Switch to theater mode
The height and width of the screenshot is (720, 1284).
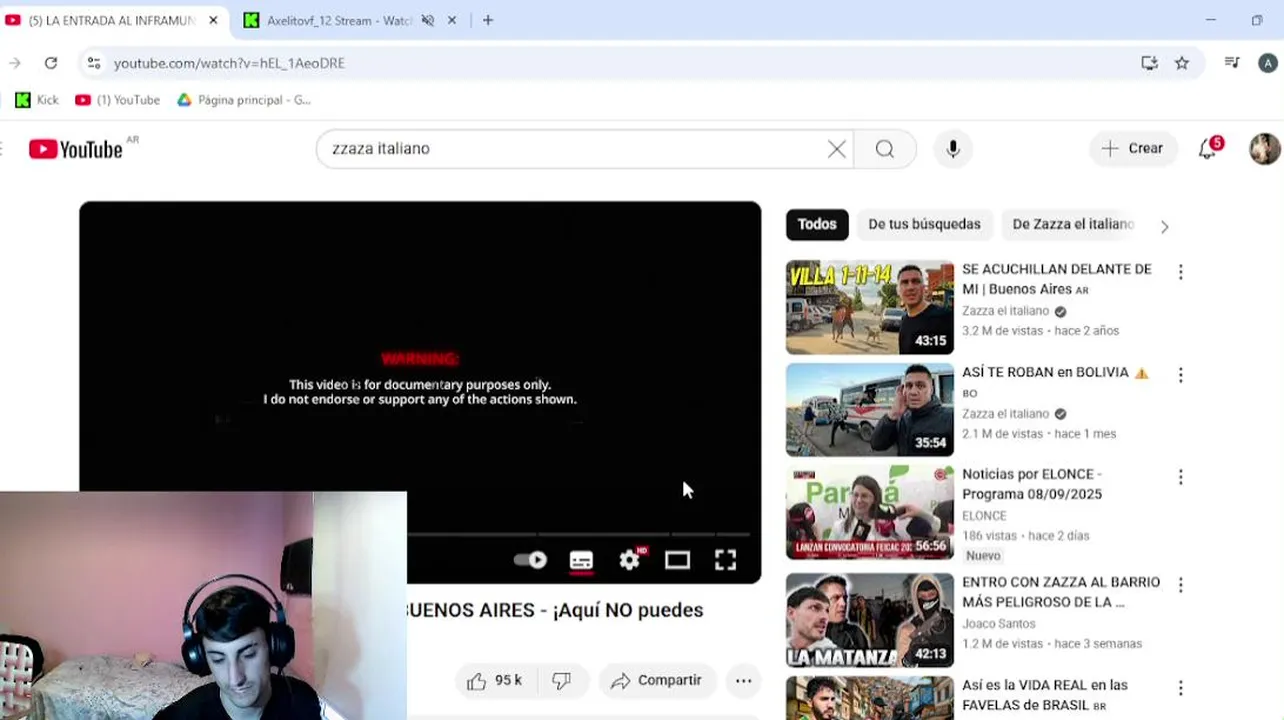tap(677, 560)
